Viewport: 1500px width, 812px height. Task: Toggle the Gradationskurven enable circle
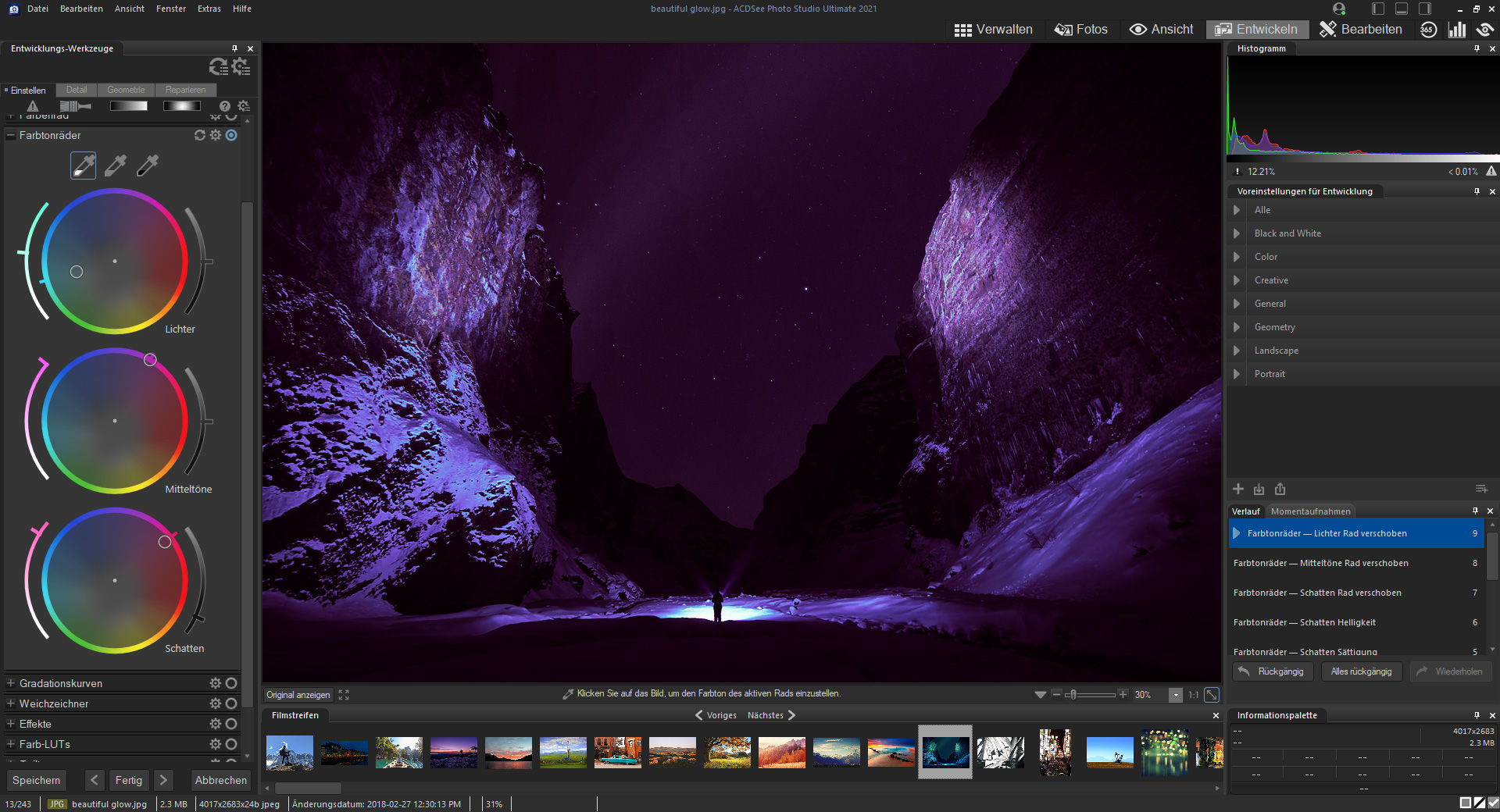pos(231,683)
